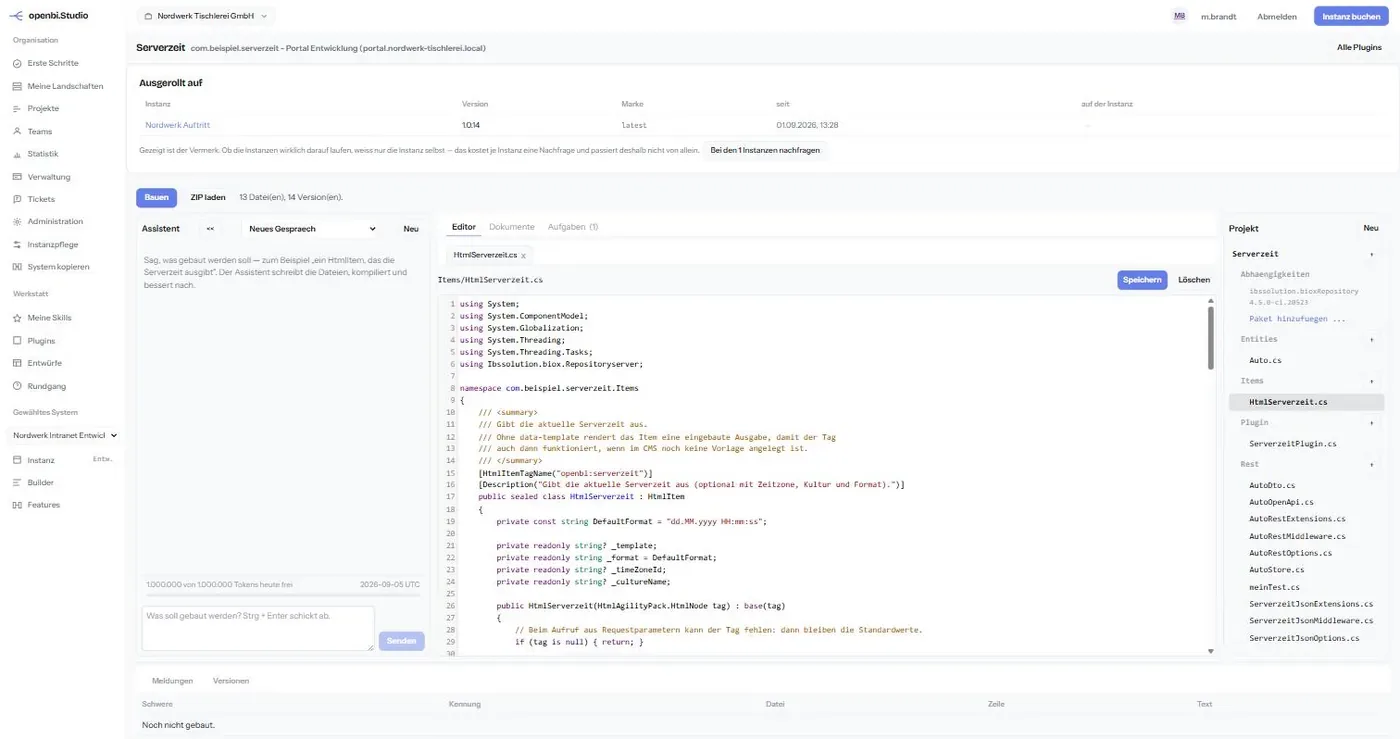Close the HtmlServerzeit.cs editor tab

[523, 256]
